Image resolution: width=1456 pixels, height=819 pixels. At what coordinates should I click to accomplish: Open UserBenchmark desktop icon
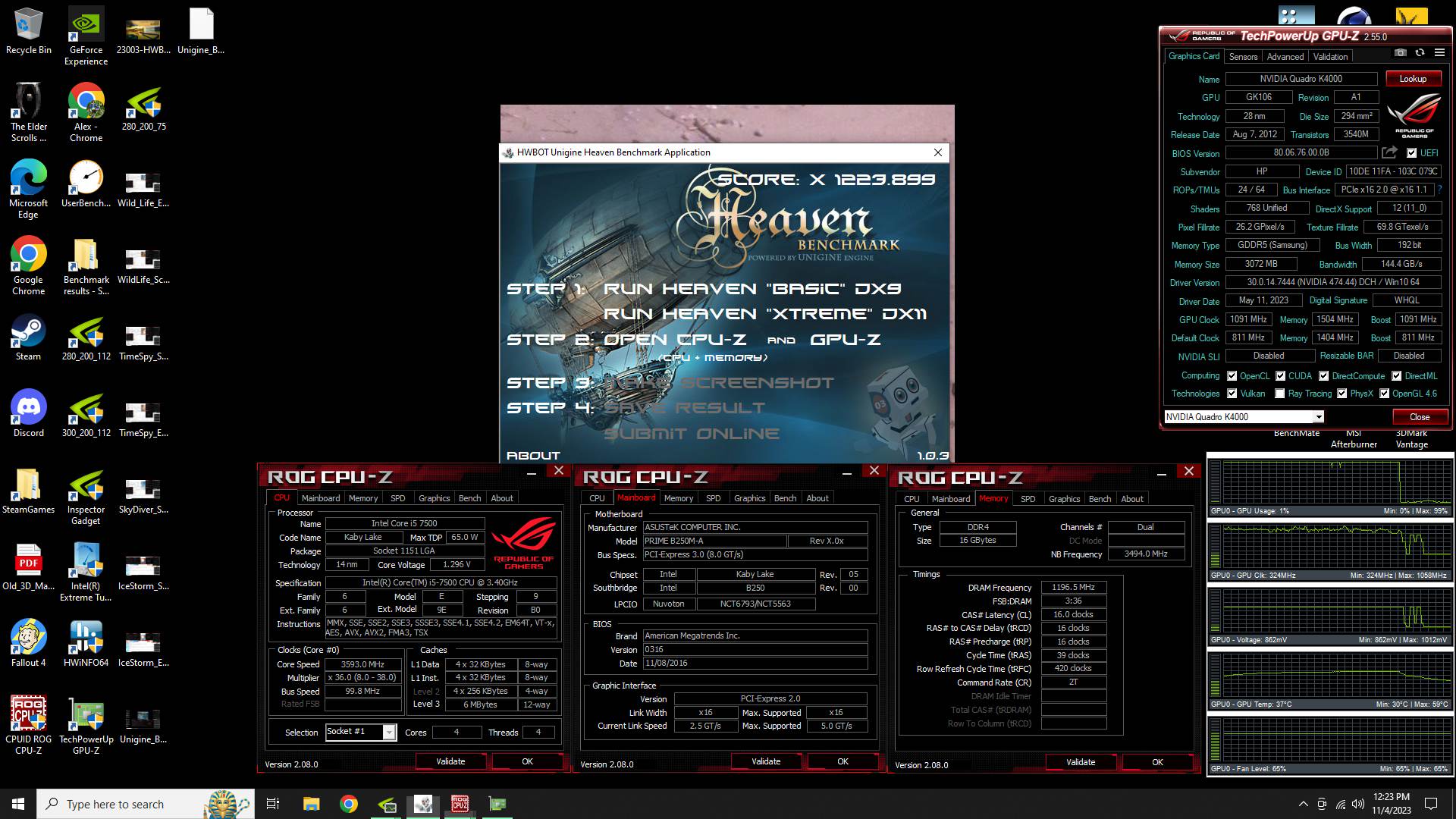(x=86, y=184)
